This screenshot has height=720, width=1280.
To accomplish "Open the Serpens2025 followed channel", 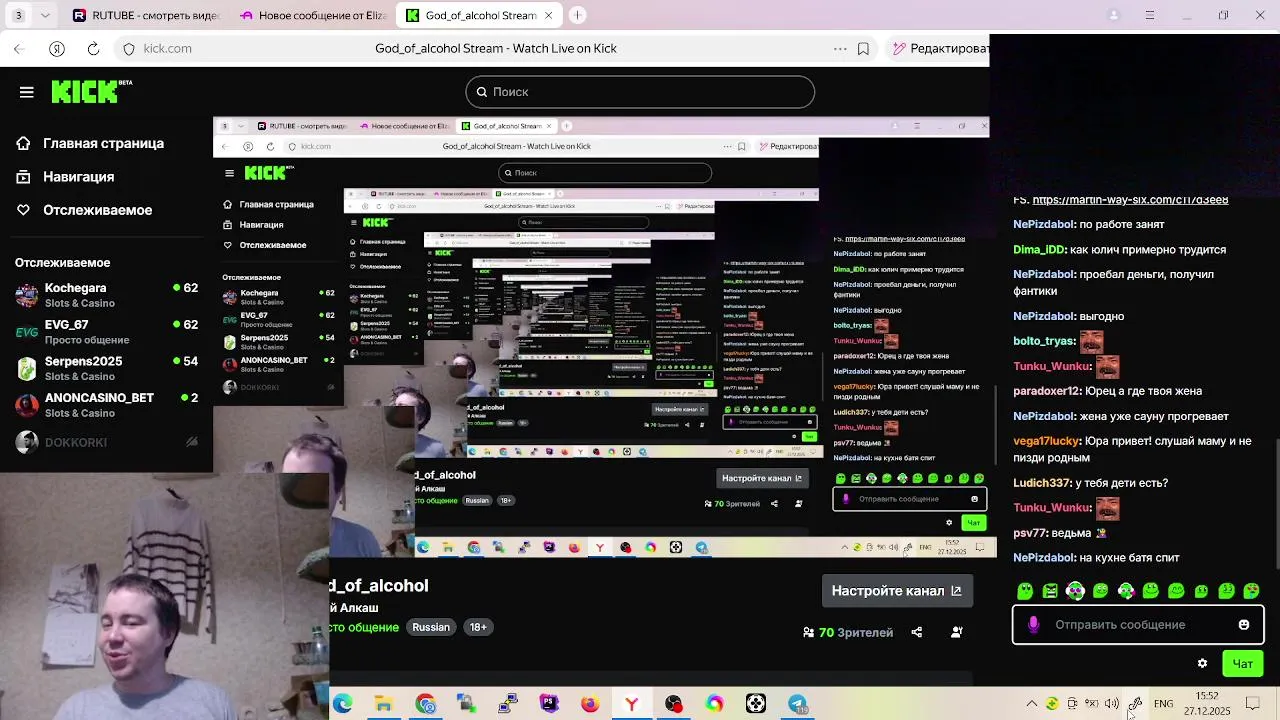I will [x=106, y=368].
